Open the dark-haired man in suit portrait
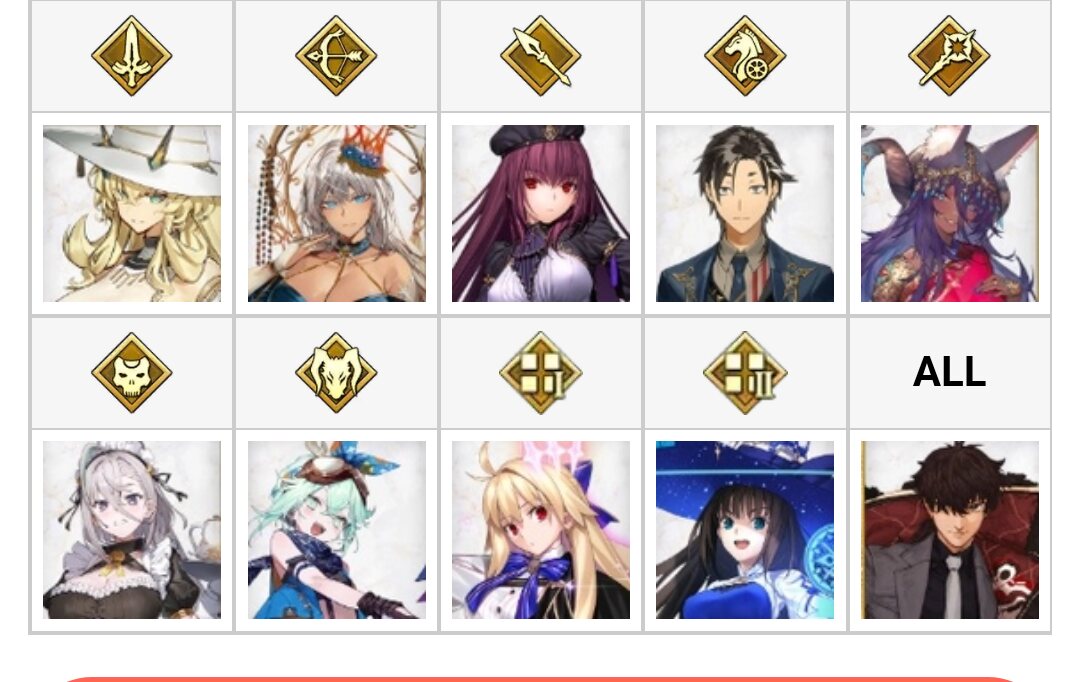The height and width of the screenshot is (682, 1080). pos(745,214)
